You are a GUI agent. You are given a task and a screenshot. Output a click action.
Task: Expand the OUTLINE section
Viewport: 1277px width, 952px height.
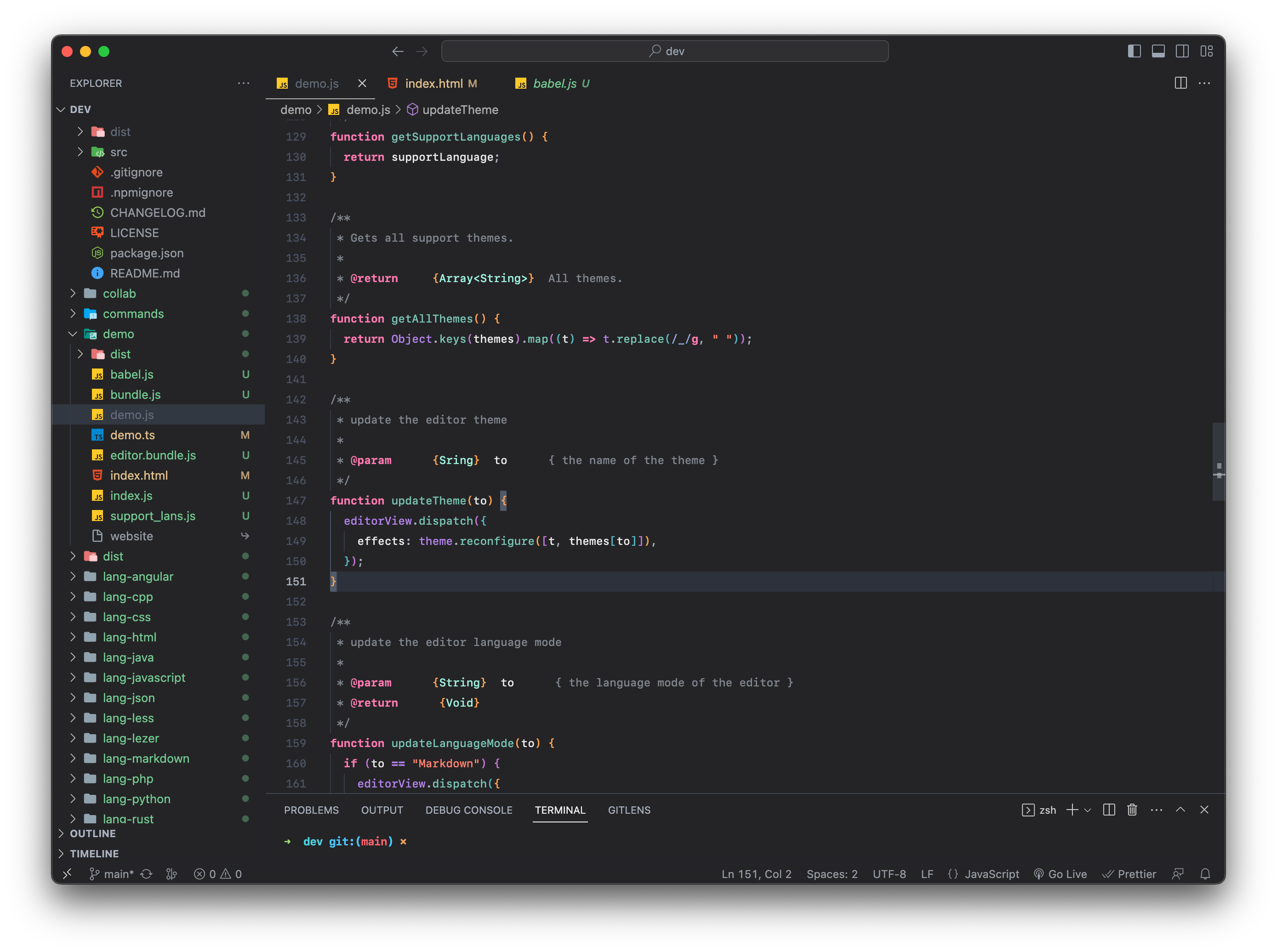tap(92, 833)
